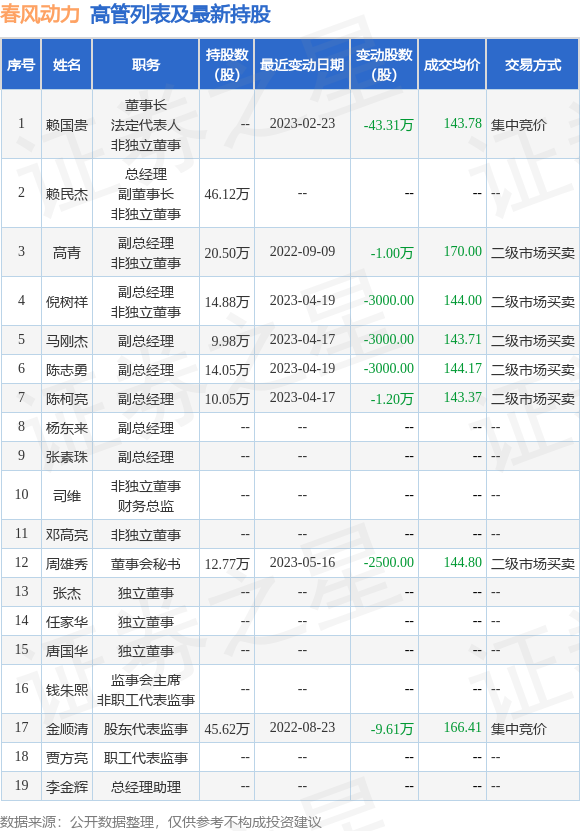Click the change value -43.31万
The image size is (580, 831).
click(x=388, y=125)
